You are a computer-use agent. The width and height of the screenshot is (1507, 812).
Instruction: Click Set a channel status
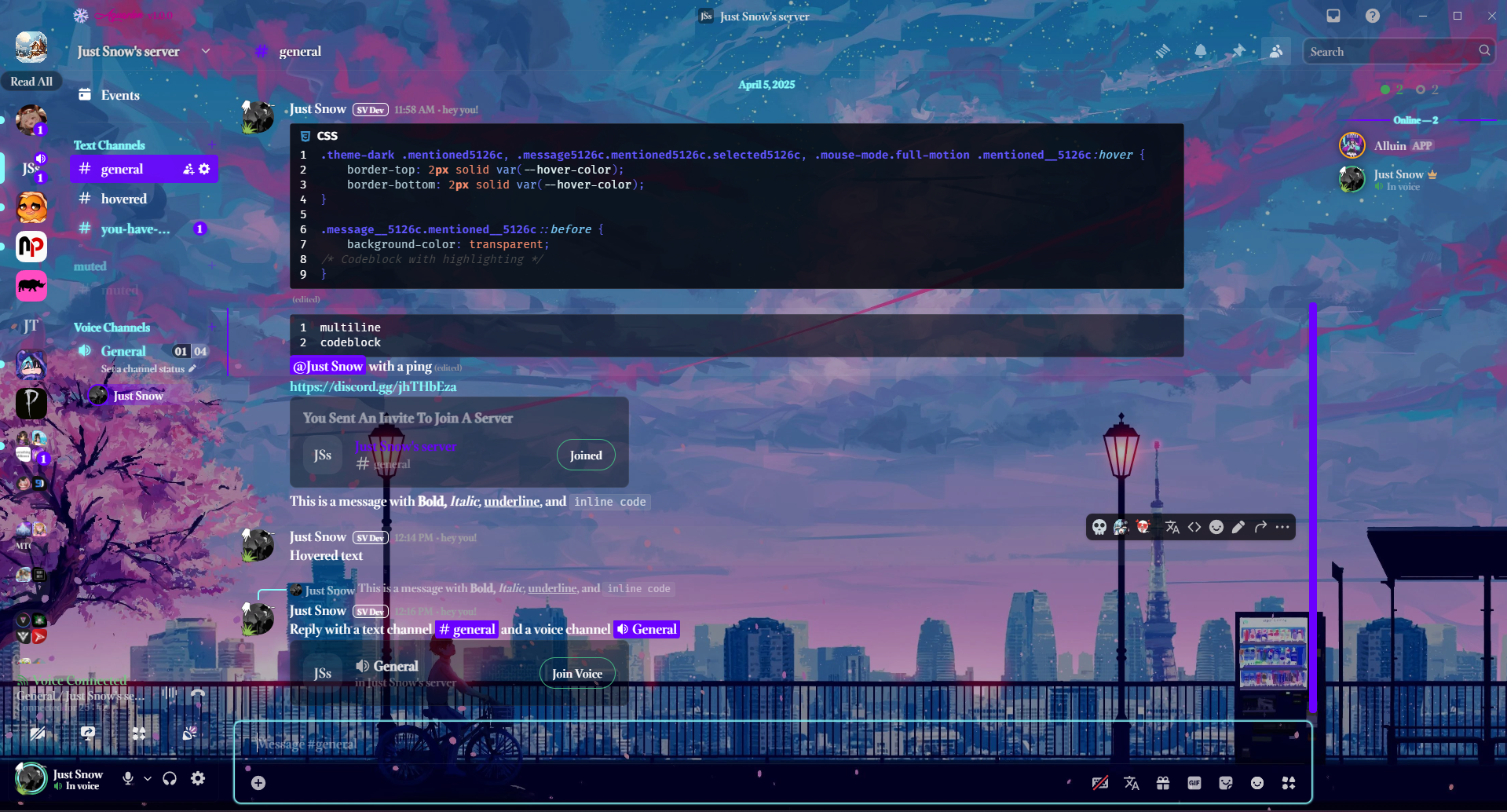[148, 369]
